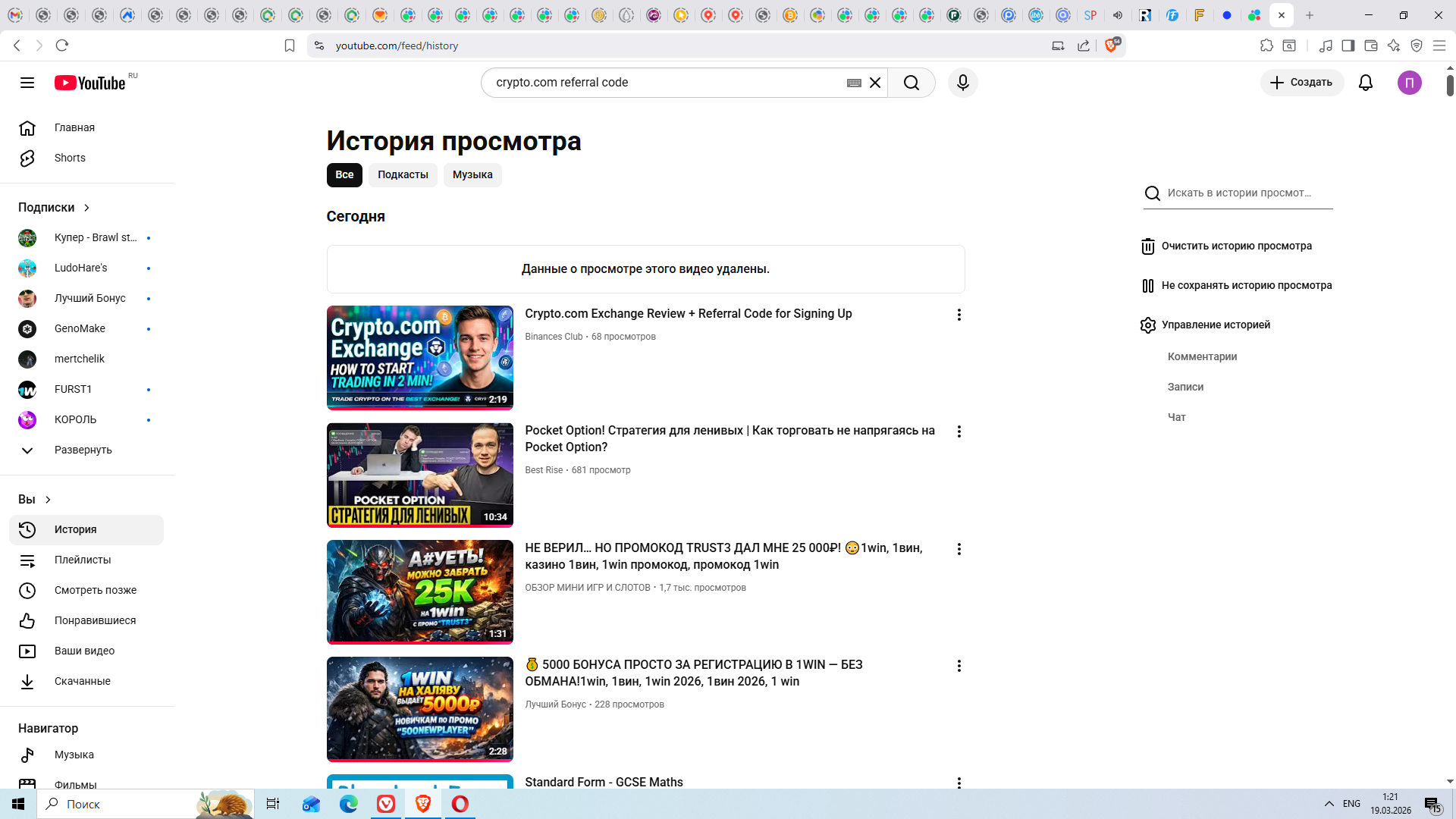Open on-screen keyboard icon in search box

(854, 83)
